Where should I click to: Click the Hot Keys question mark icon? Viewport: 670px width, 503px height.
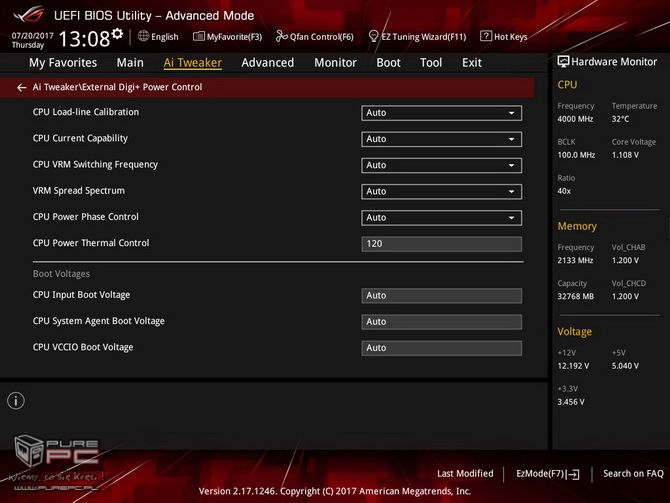[486, 36]
